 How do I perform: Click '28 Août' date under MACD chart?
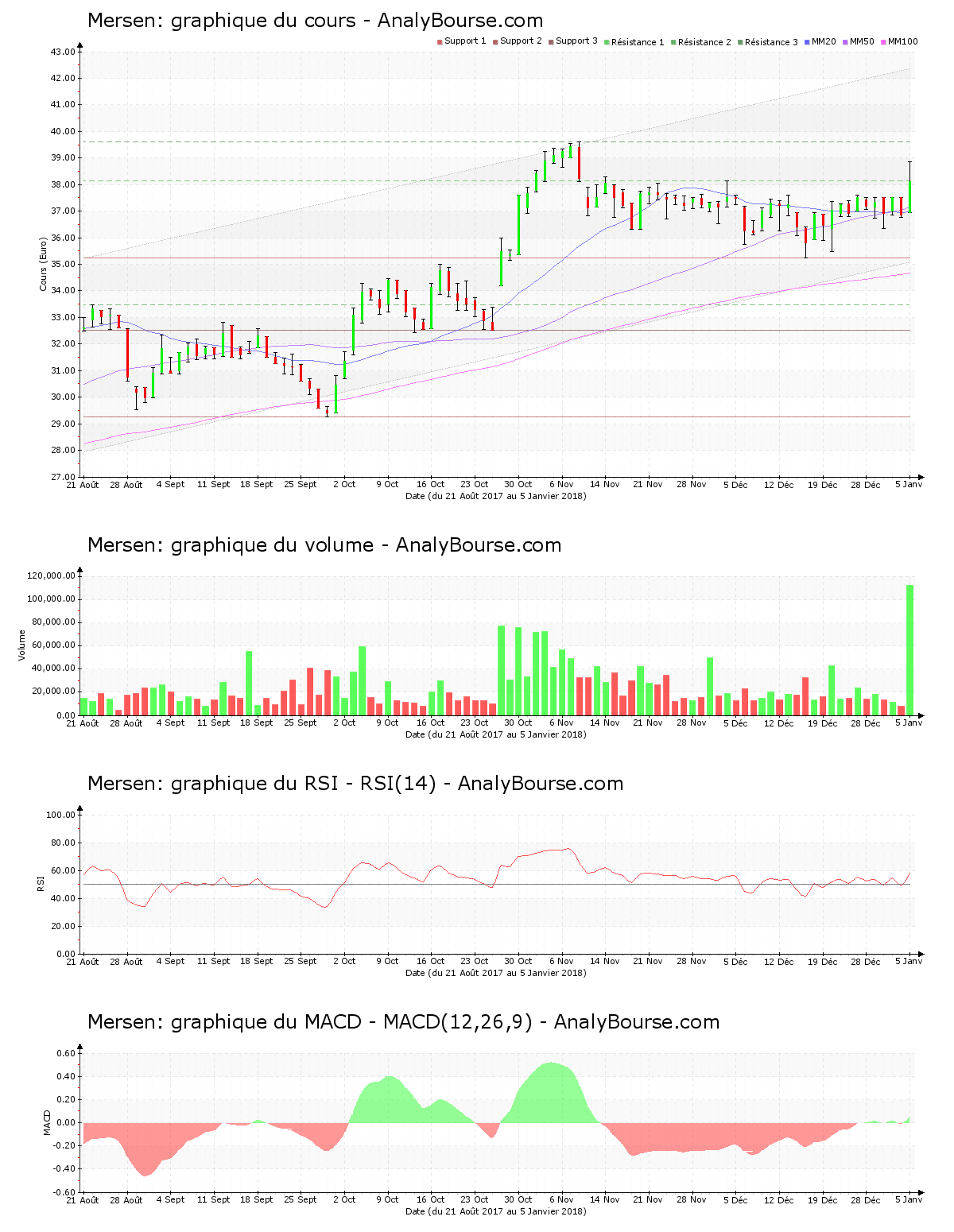(x=126, y=1199)
